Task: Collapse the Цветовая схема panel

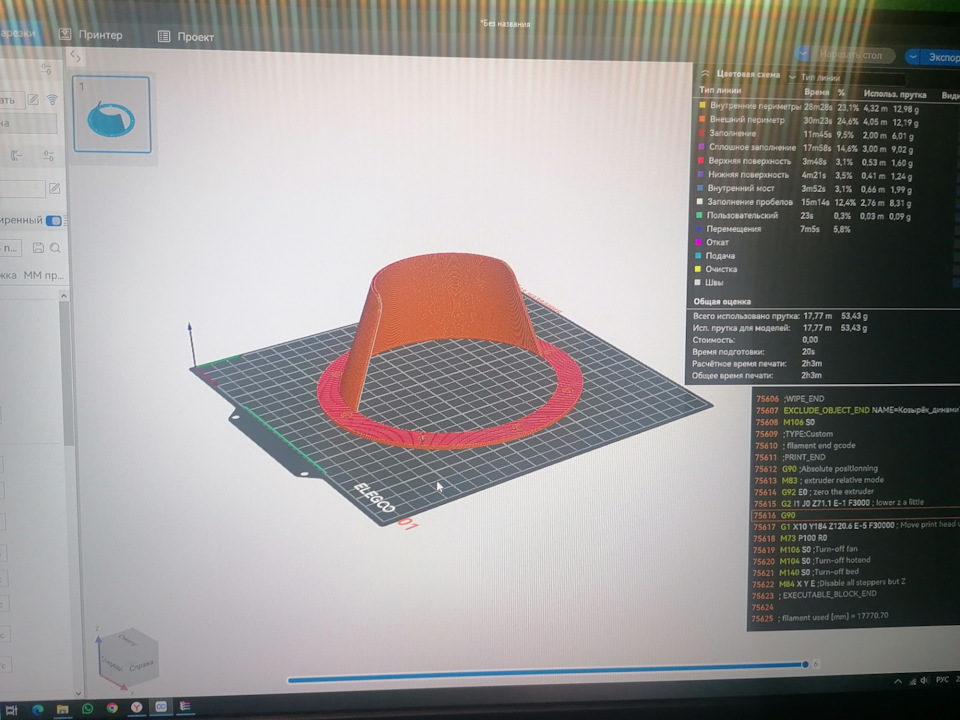Action: point(705,73)
